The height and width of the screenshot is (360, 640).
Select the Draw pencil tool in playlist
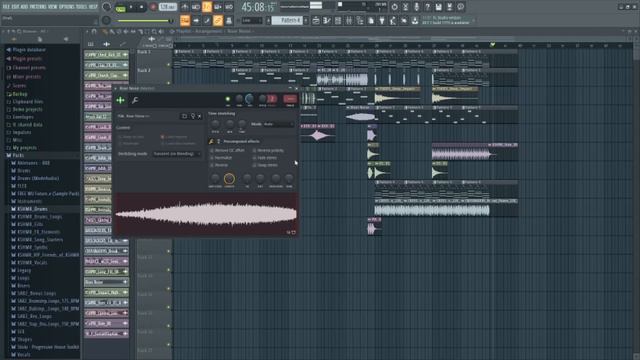[105, 31]
